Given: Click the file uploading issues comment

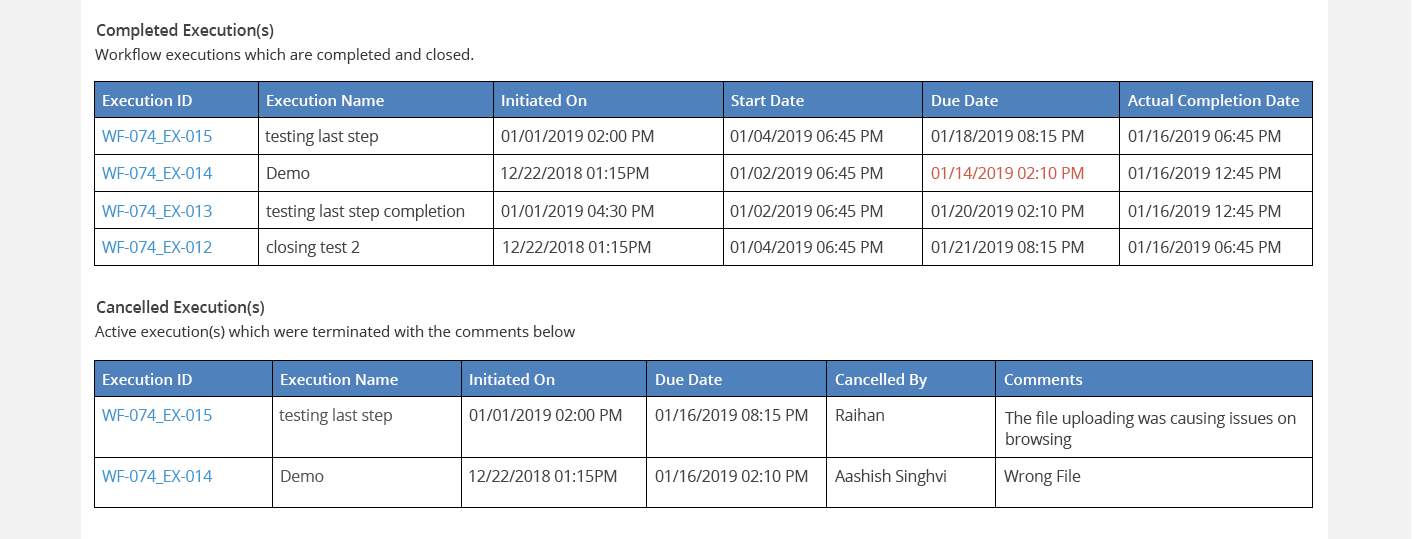Looking at the screenshot, I should [x=1150, y=428].
